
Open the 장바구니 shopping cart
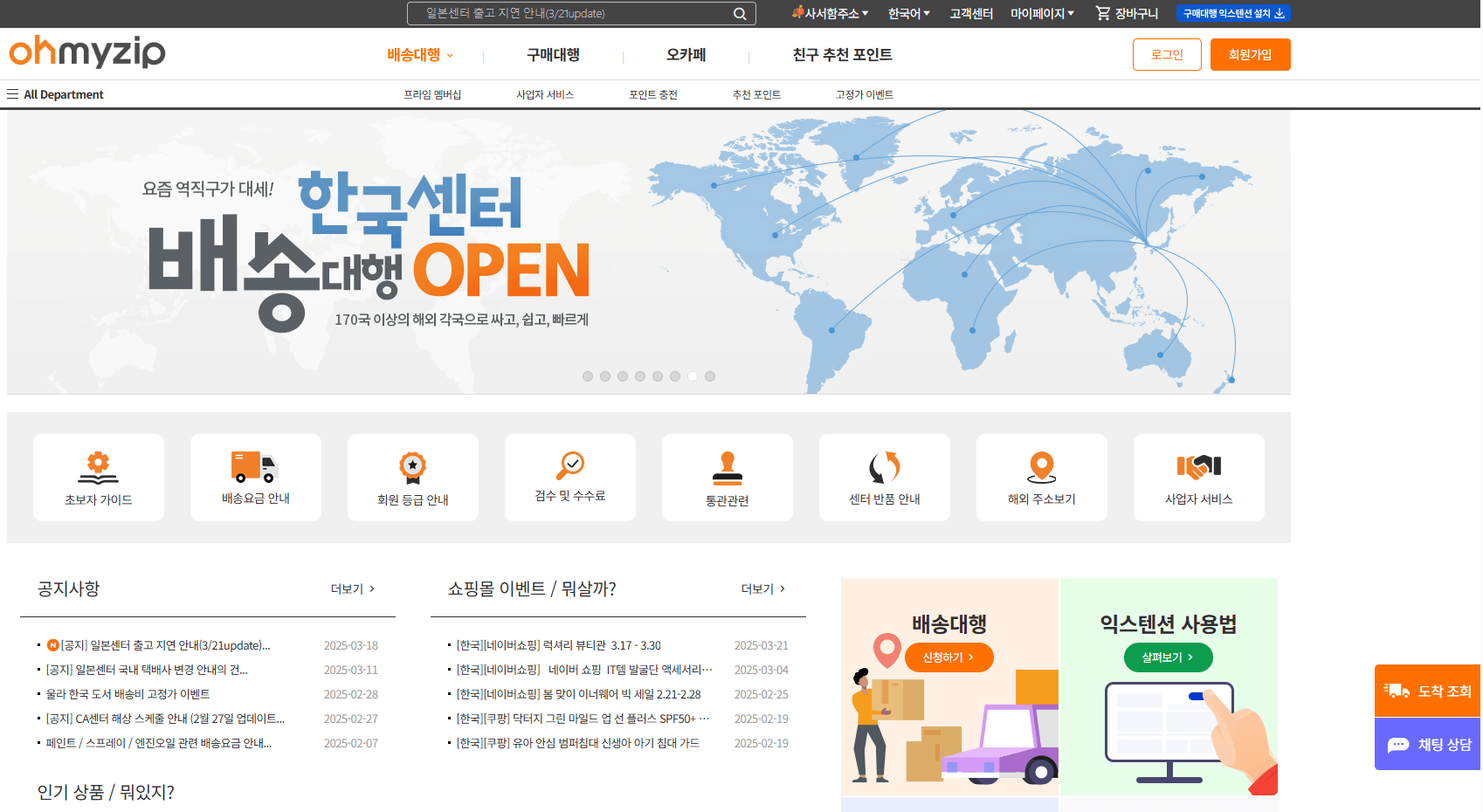point(1126,13)
